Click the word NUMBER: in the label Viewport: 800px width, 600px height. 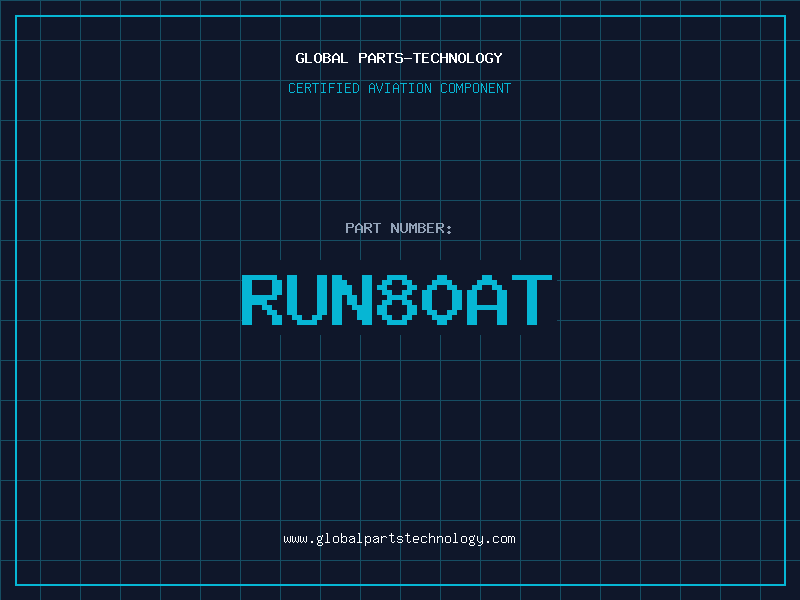click(x=422, y=228)
